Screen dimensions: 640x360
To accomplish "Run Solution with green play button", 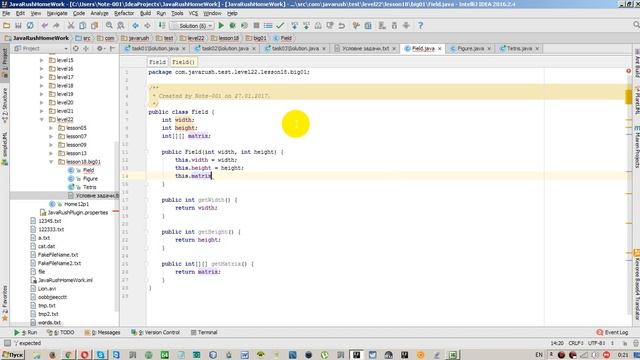I will [221, 25].
